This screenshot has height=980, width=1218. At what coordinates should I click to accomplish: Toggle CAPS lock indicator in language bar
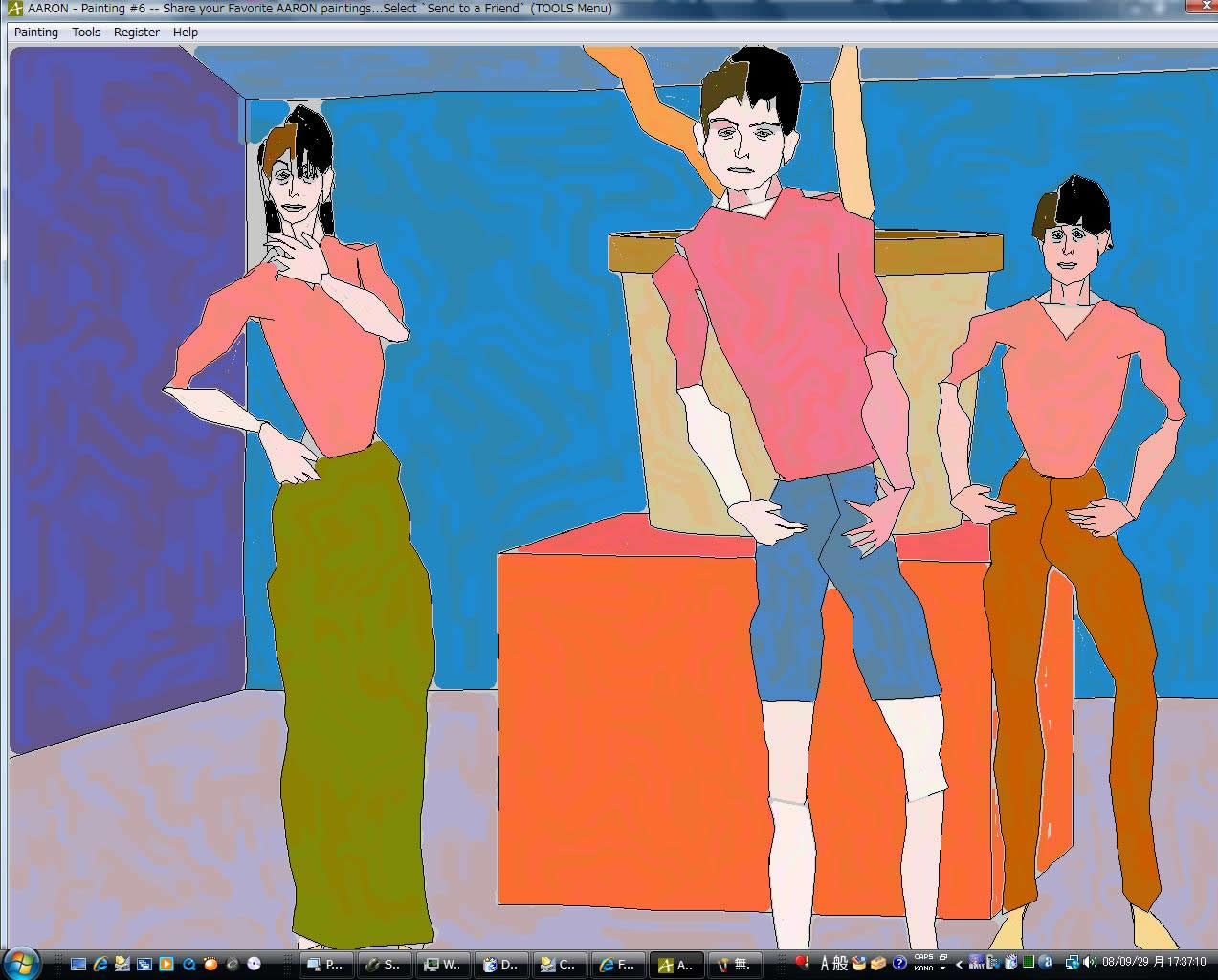[x=923, y=957]
